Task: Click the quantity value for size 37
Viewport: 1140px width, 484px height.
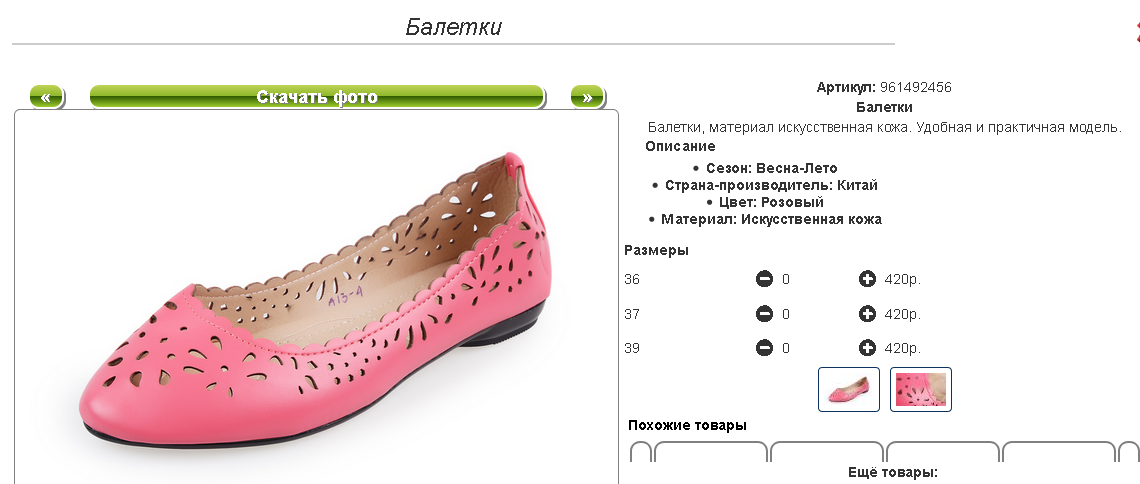Action: (786, 314)
